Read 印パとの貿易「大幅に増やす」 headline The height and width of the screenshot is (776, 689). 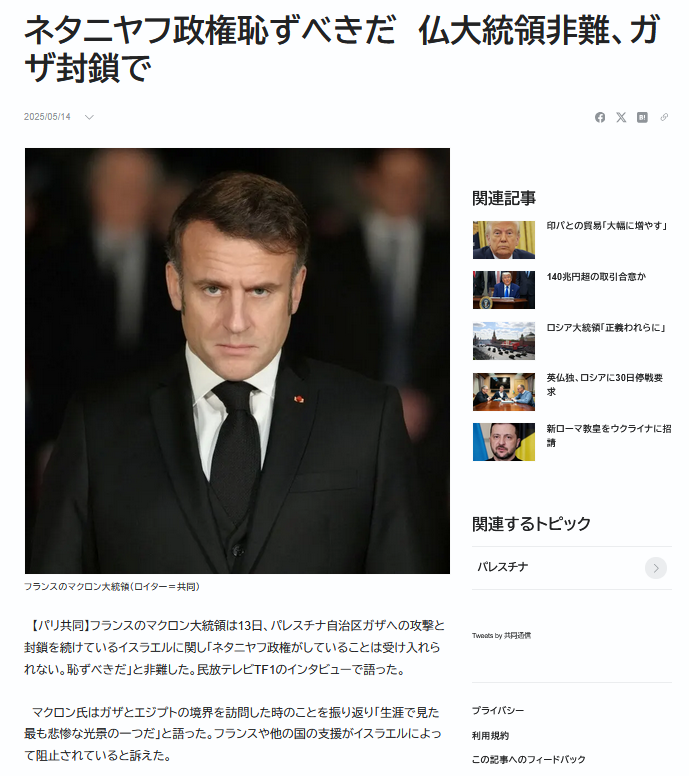tap(607, 226)
